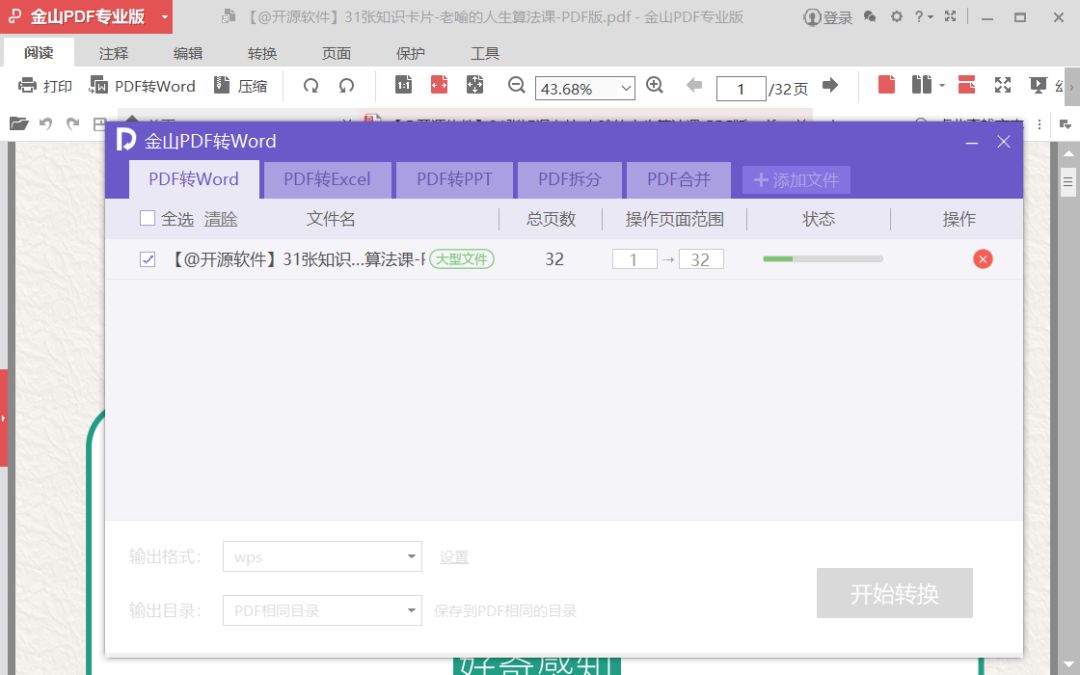Viewport: 1080px width, 675px height.
Task: Click the actual size 1:1 view icon
Action: tap(403, 87)
